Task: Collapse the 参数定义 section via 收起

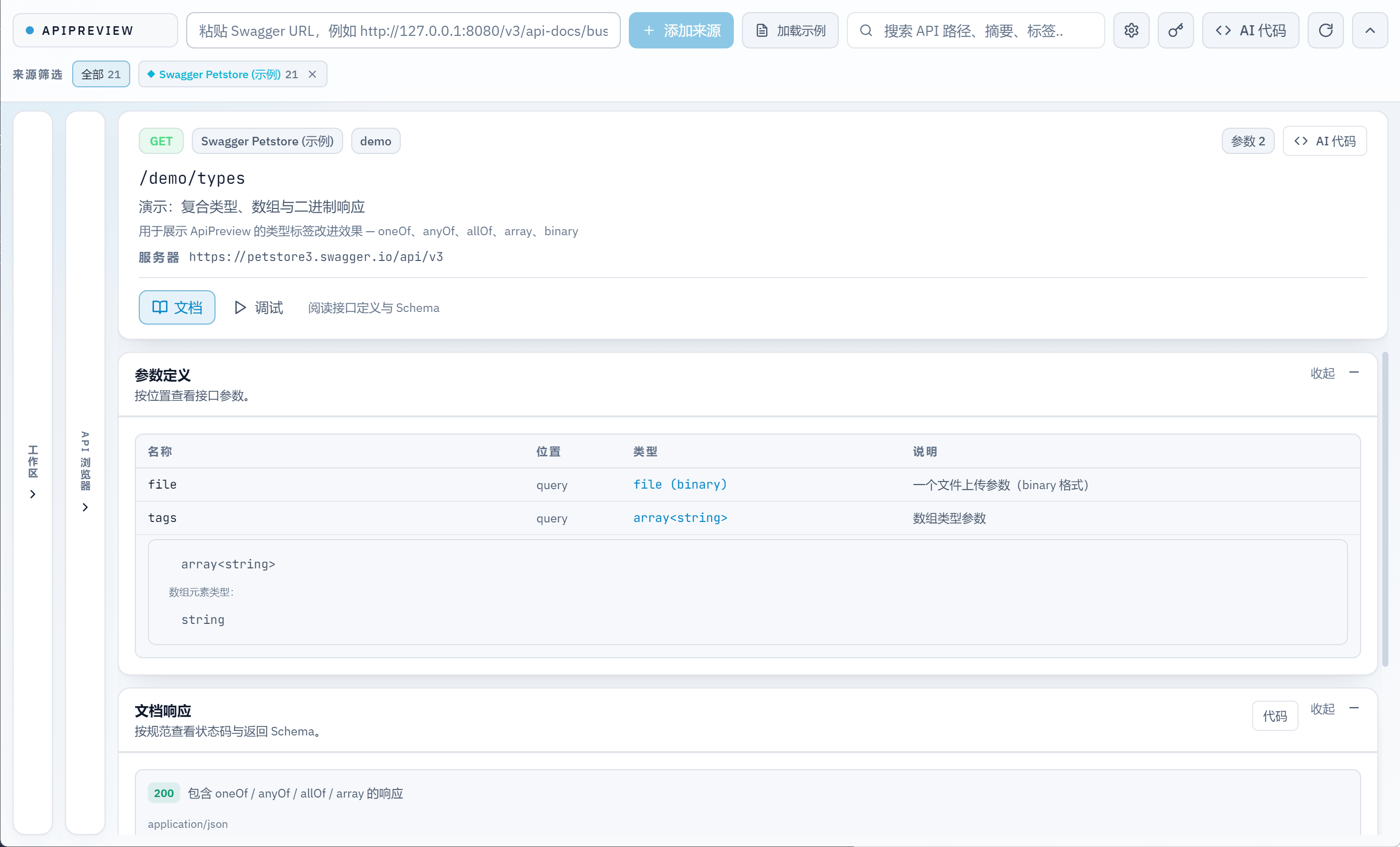Action: (x=1322, y=373)
